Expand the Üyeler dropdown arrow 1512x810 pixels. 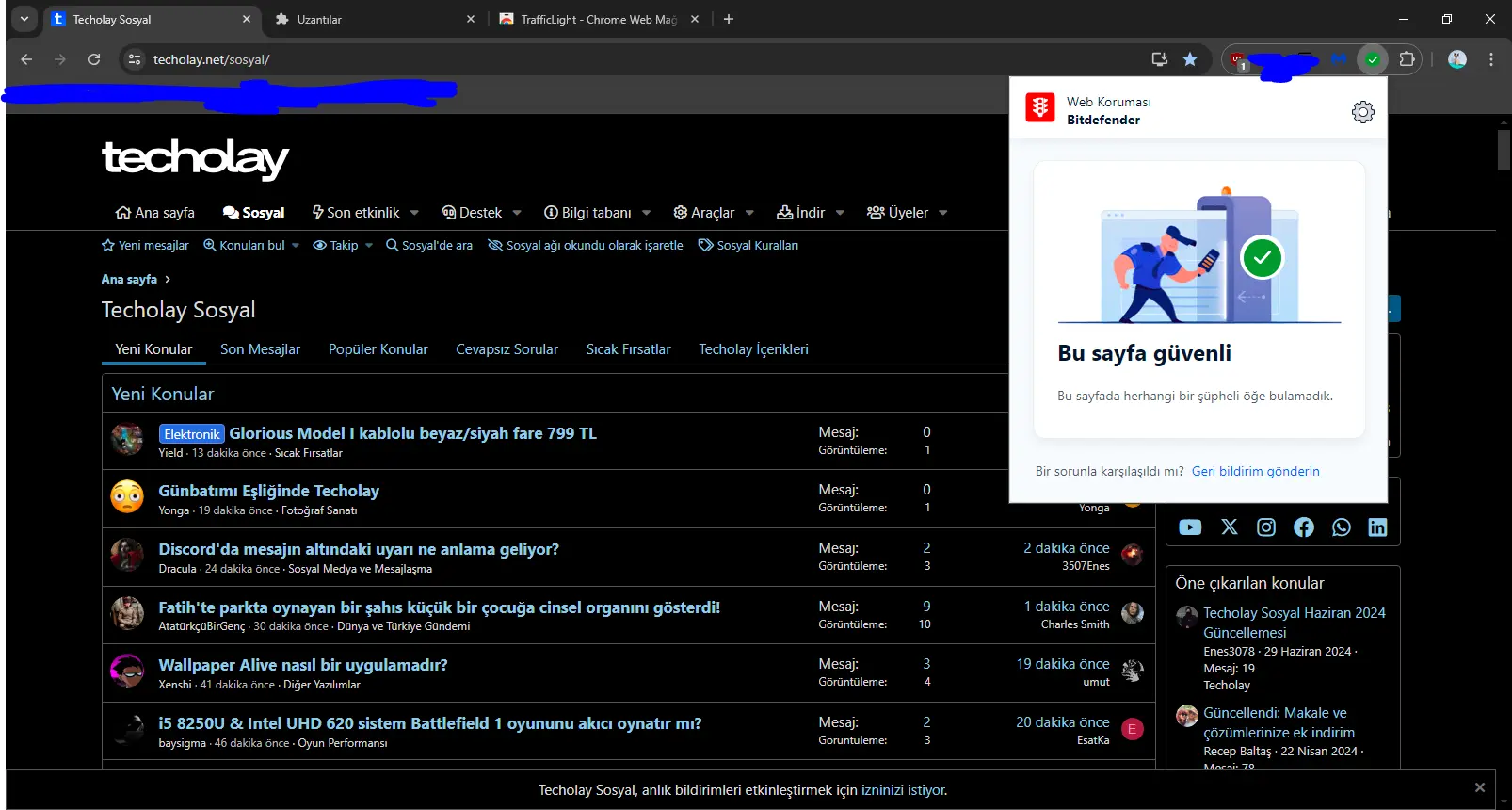[x=943, y=213]
